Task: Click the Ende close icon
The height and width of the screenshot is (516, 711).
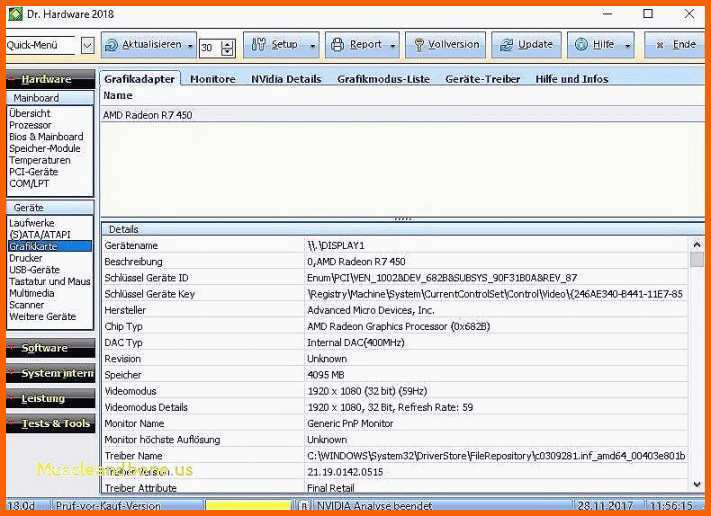Action: 660,45
